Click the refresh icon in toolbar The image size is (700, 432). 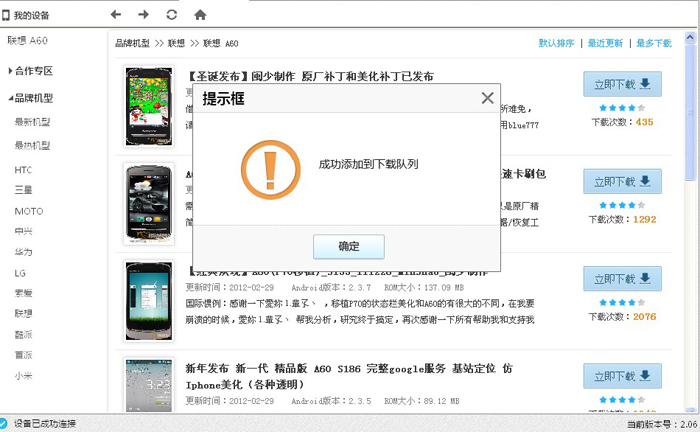coord(172,15)
